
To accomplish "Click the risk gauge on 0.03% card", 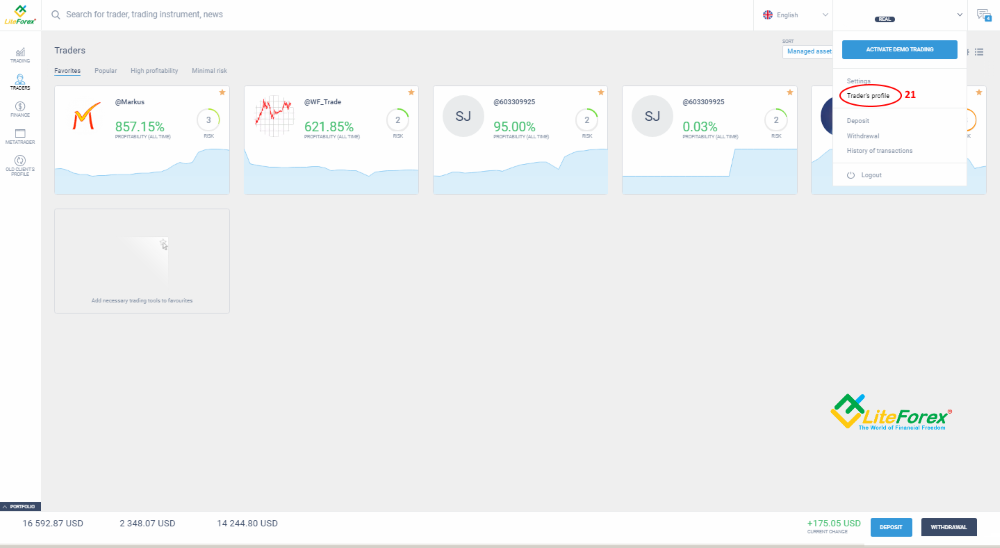I will [x=776, y=120].
